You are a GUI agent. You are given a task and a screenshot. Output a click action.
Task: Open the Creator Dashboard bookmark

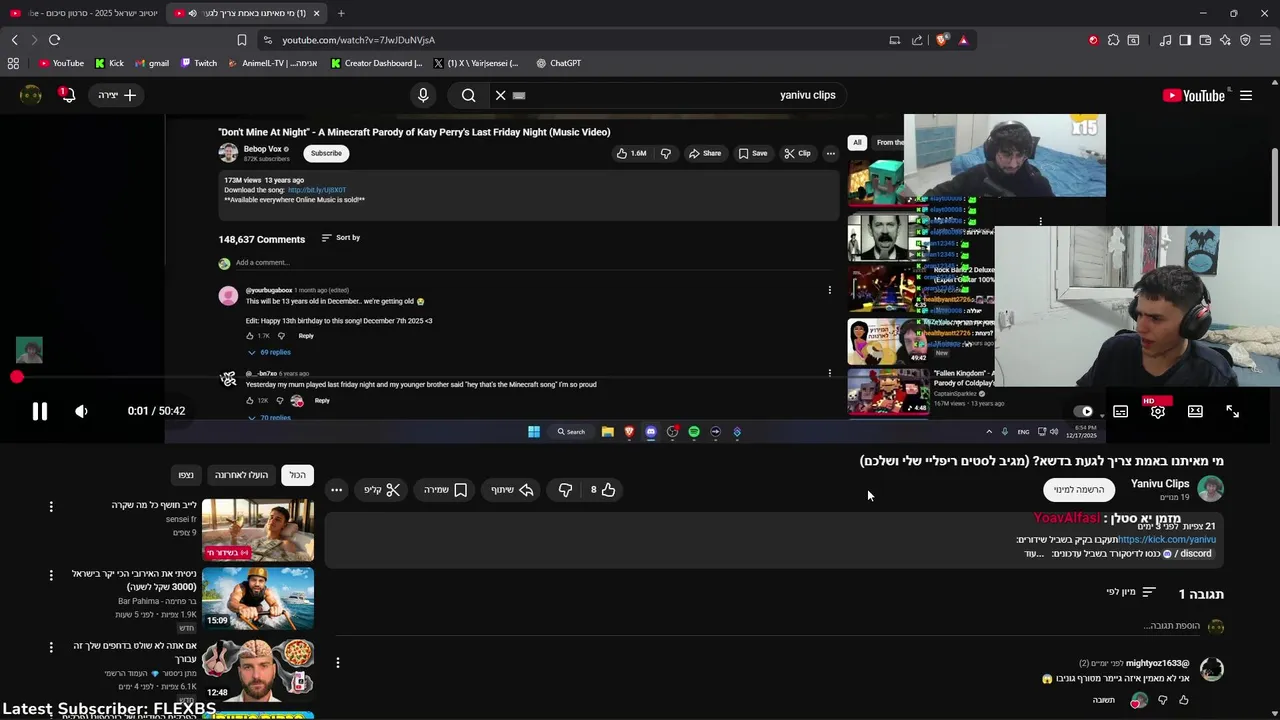(377, 63)
